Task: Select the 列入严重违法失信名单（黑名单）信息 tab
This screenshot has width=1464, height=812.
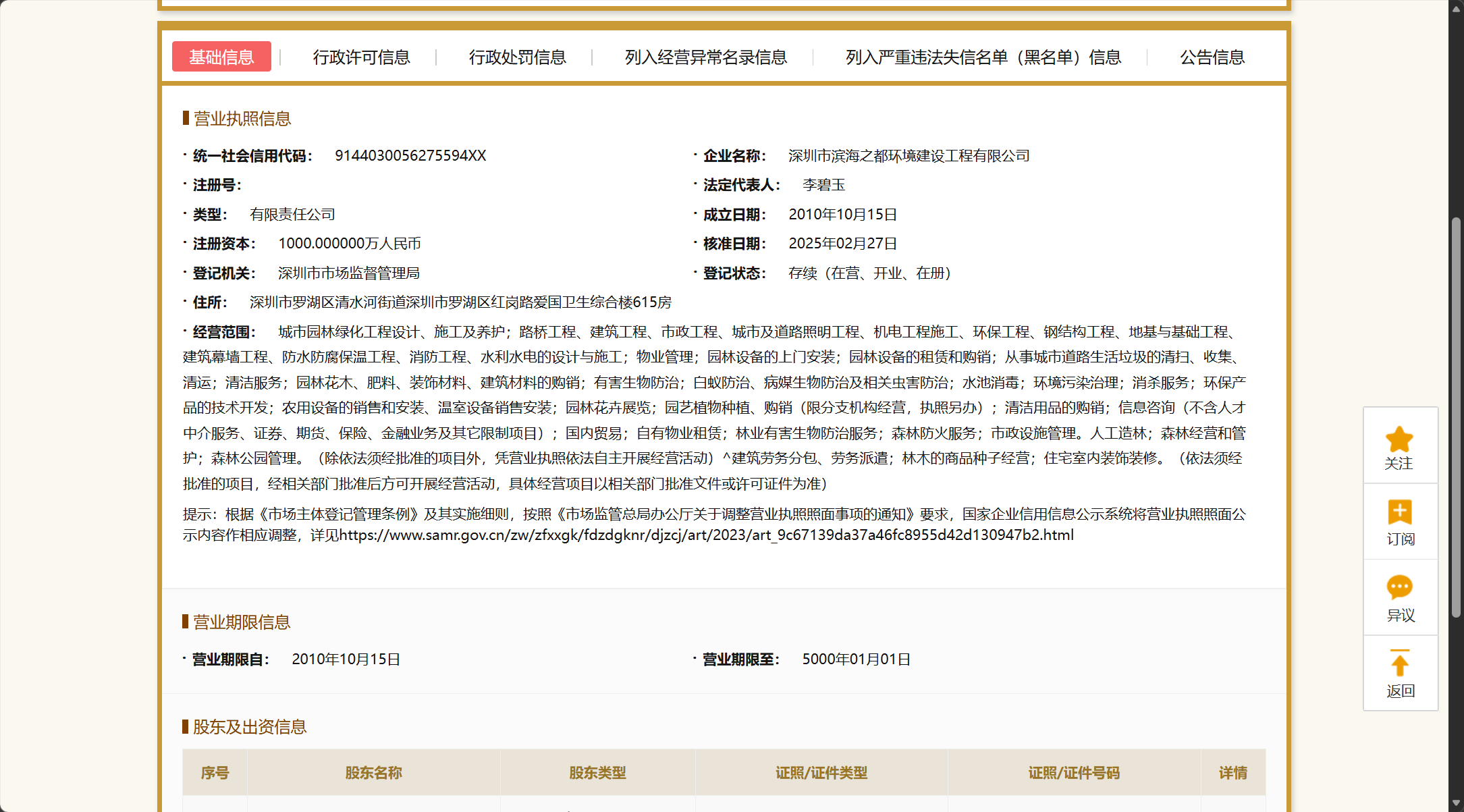Action: coord(983,57)
